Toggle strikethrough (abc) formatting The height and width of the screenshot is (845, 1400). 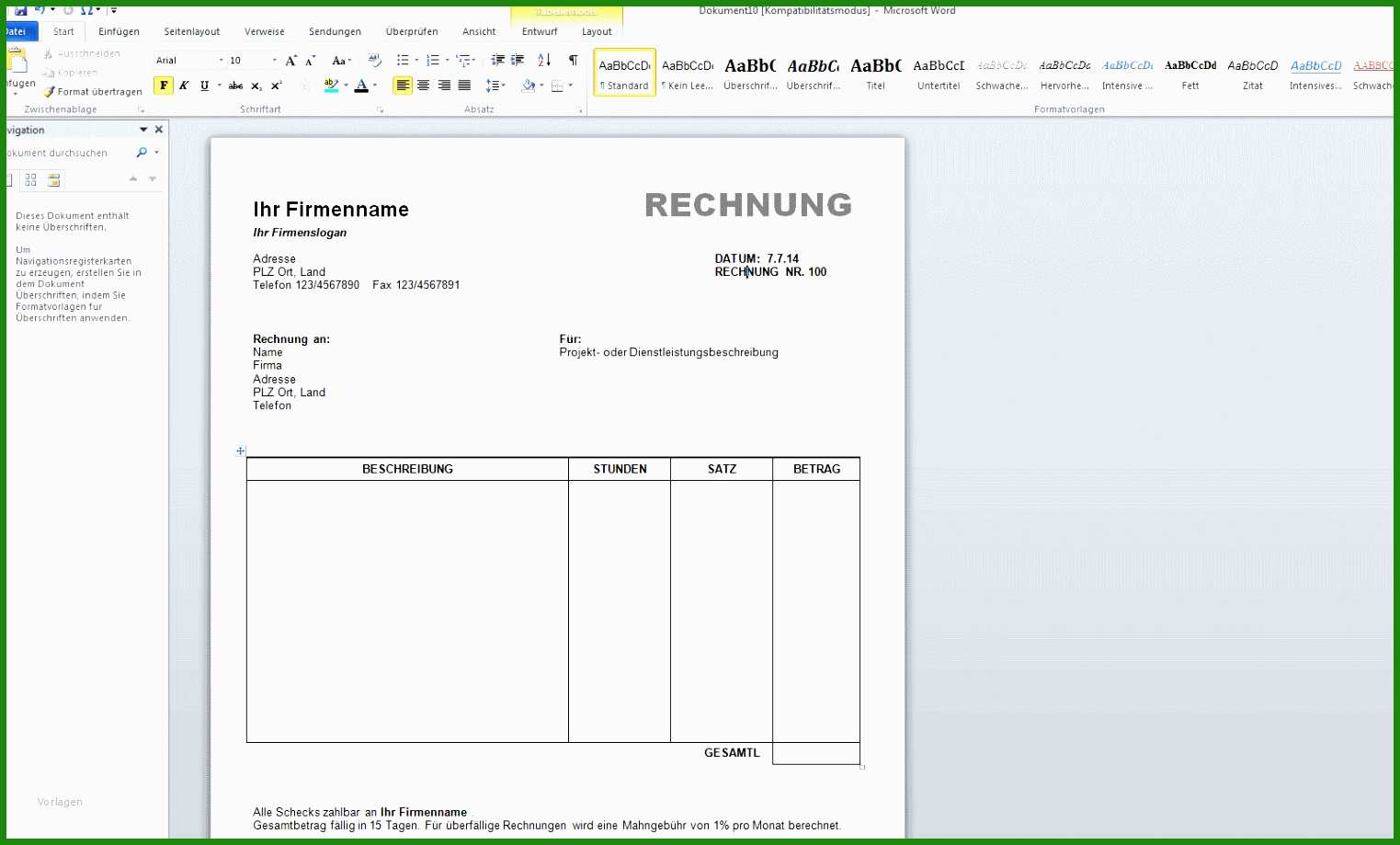tap(235, 86)
